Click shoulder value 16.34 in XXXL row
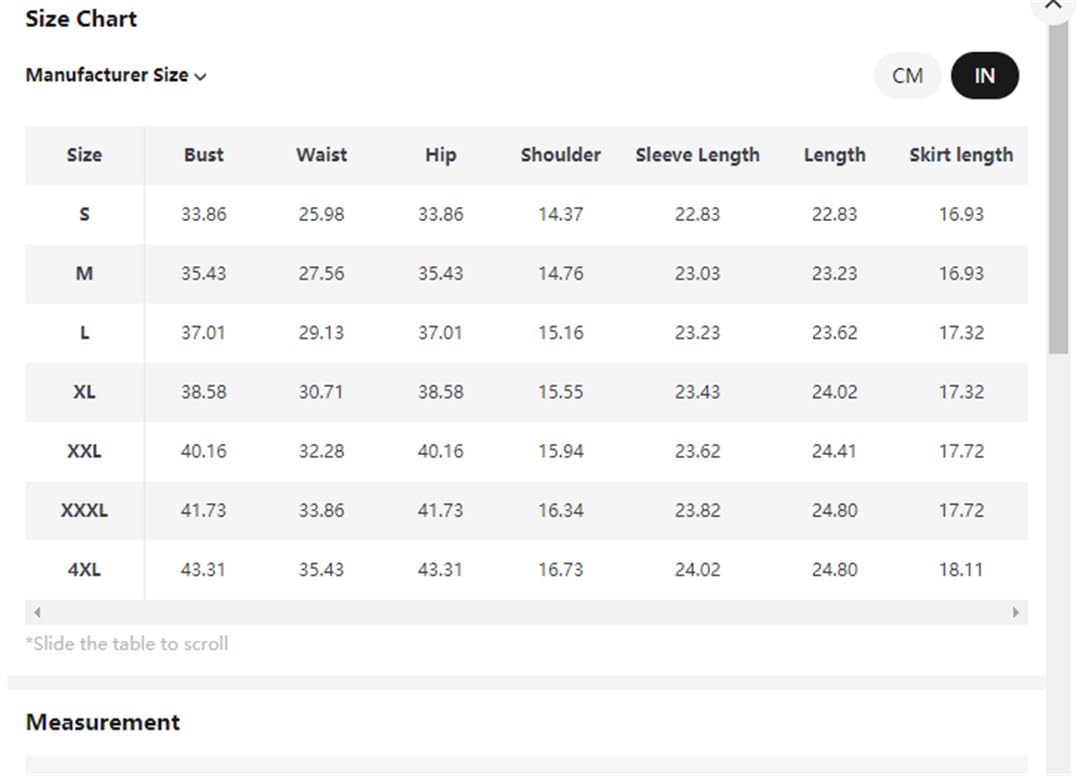The width and height of the screenshot is (1080, 776). [x=561, y=510]
